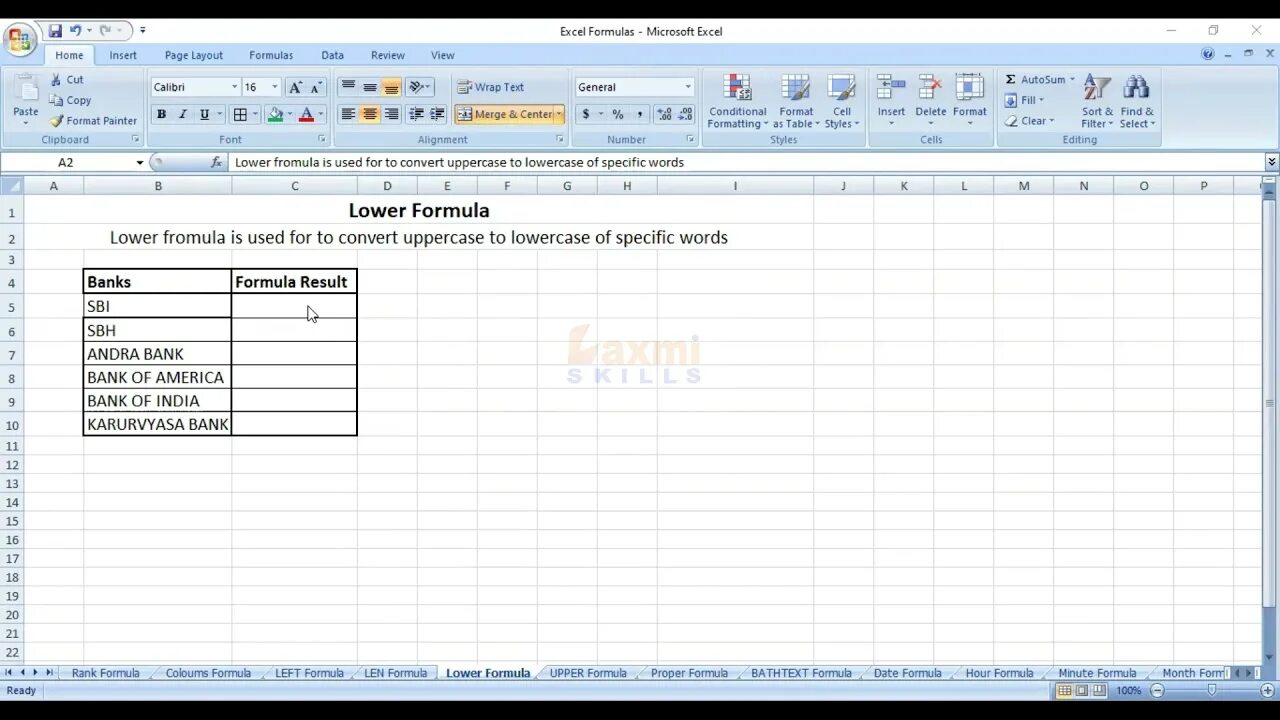
Task: Toggle Bold formatting
Action: coord(161,114)
